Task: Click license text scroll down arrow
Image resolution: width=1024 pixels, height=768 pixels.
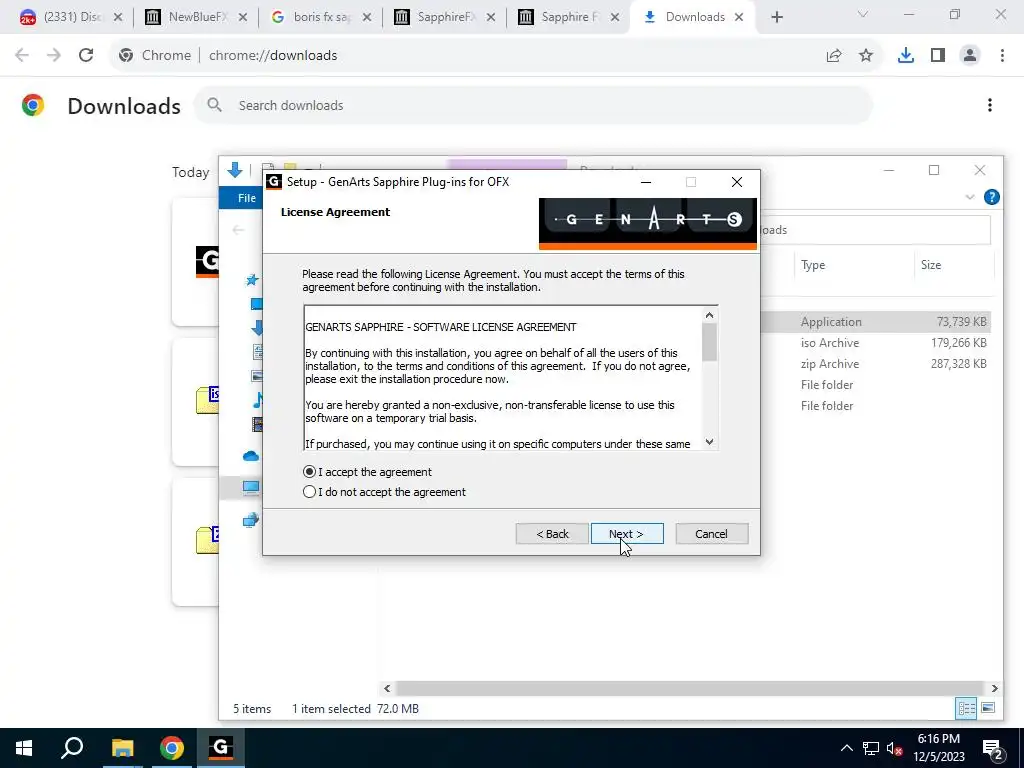Action: coord(709,442)
